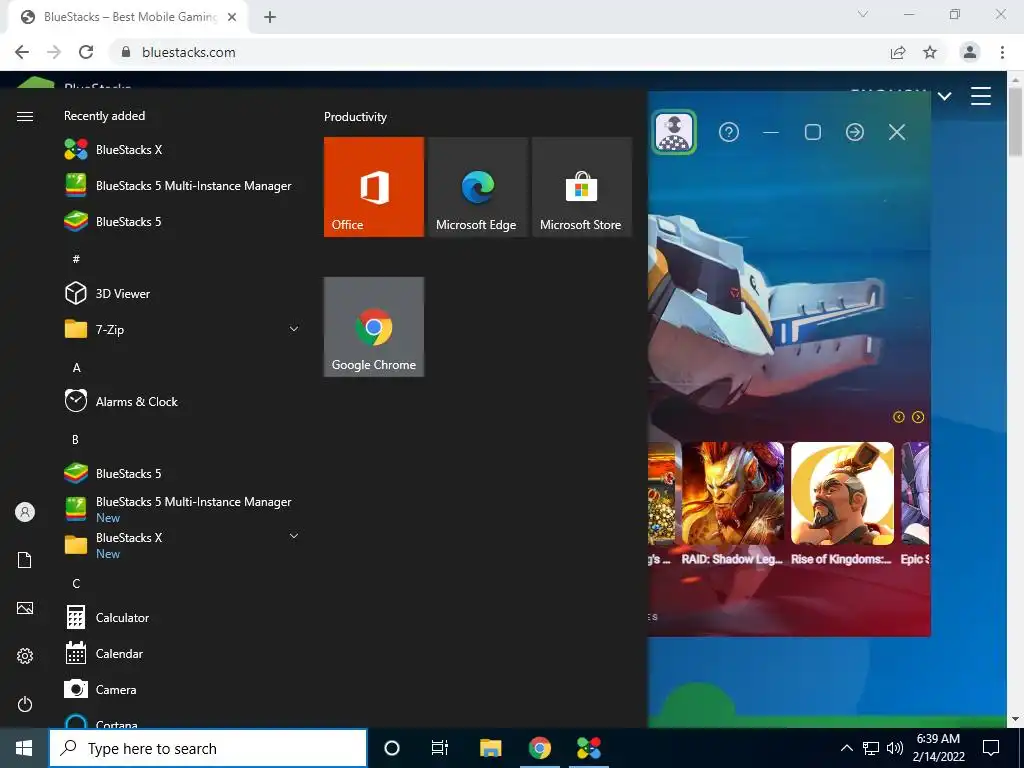Click the BlueStacks X arrow-circle icon
The height and width of the screenshot is (768, 1024).
click(855, 133)
